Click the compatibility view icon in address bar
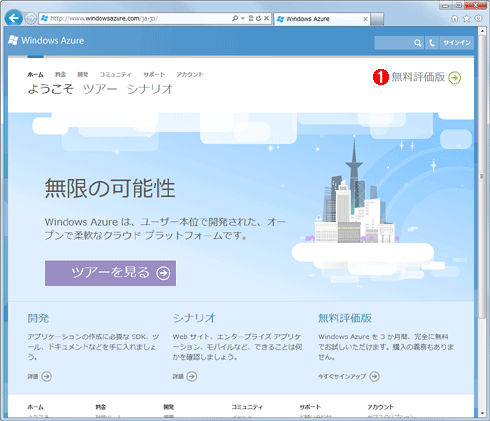 251,18
